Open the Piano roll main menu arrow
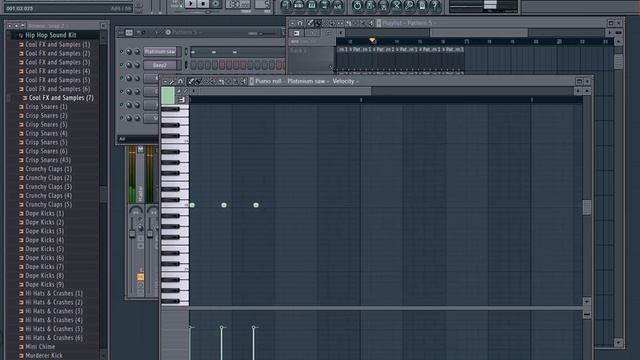 click(x=165, y=82)
